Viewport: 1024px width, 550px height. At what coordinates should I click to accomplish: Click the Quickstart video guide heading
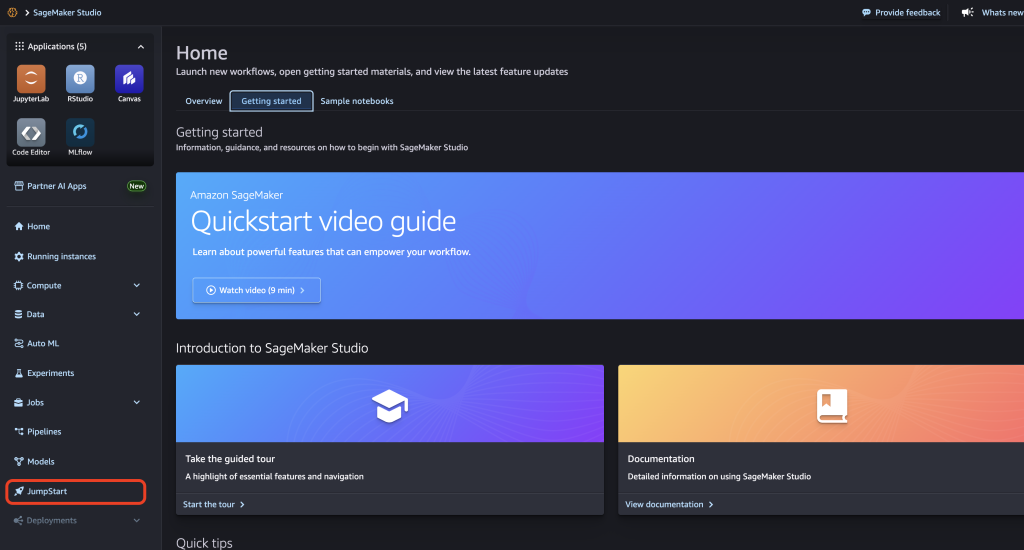[x=323, y=221]
